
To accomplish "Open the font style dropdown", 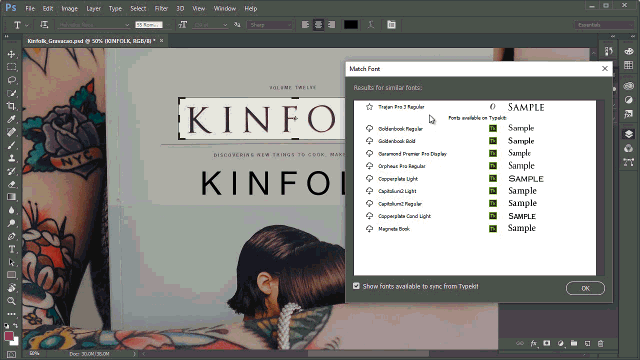I will pos(167,25).
